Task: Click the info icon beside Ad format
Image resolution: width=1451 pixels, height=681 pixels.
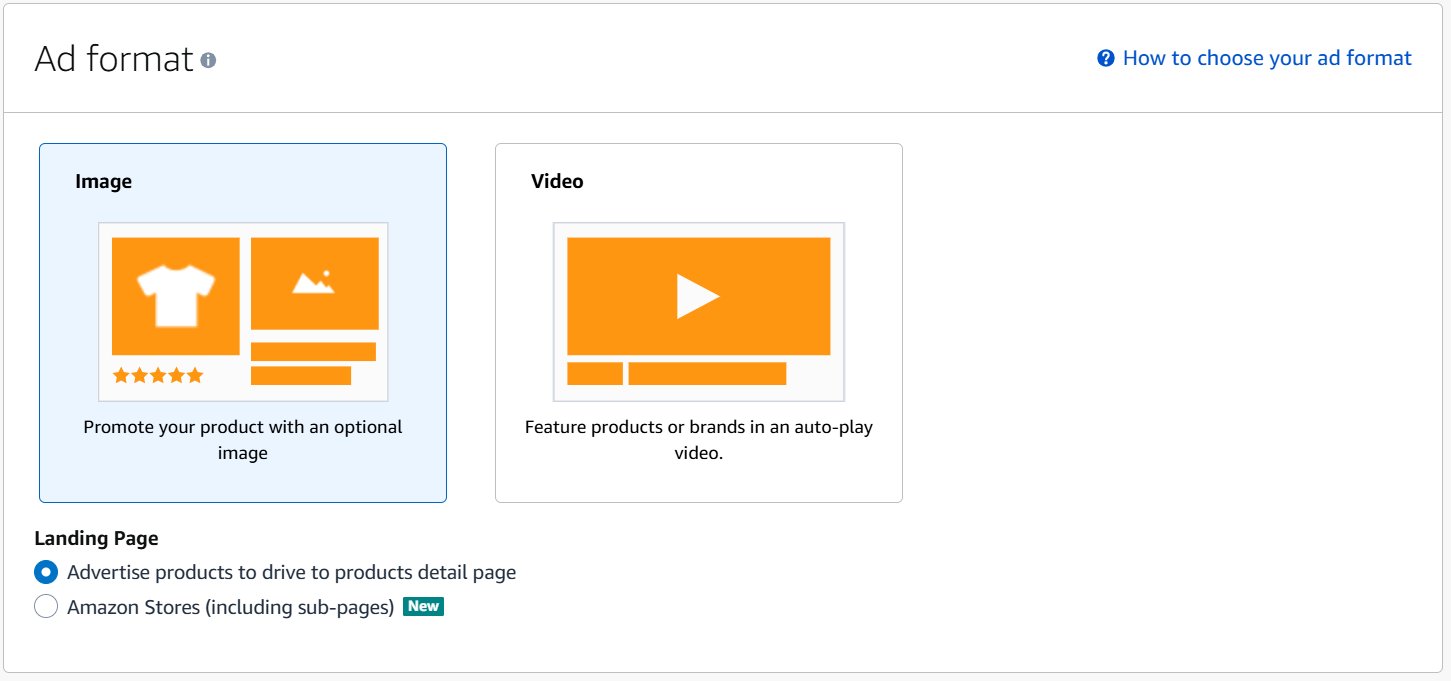Action: point(207,59)
